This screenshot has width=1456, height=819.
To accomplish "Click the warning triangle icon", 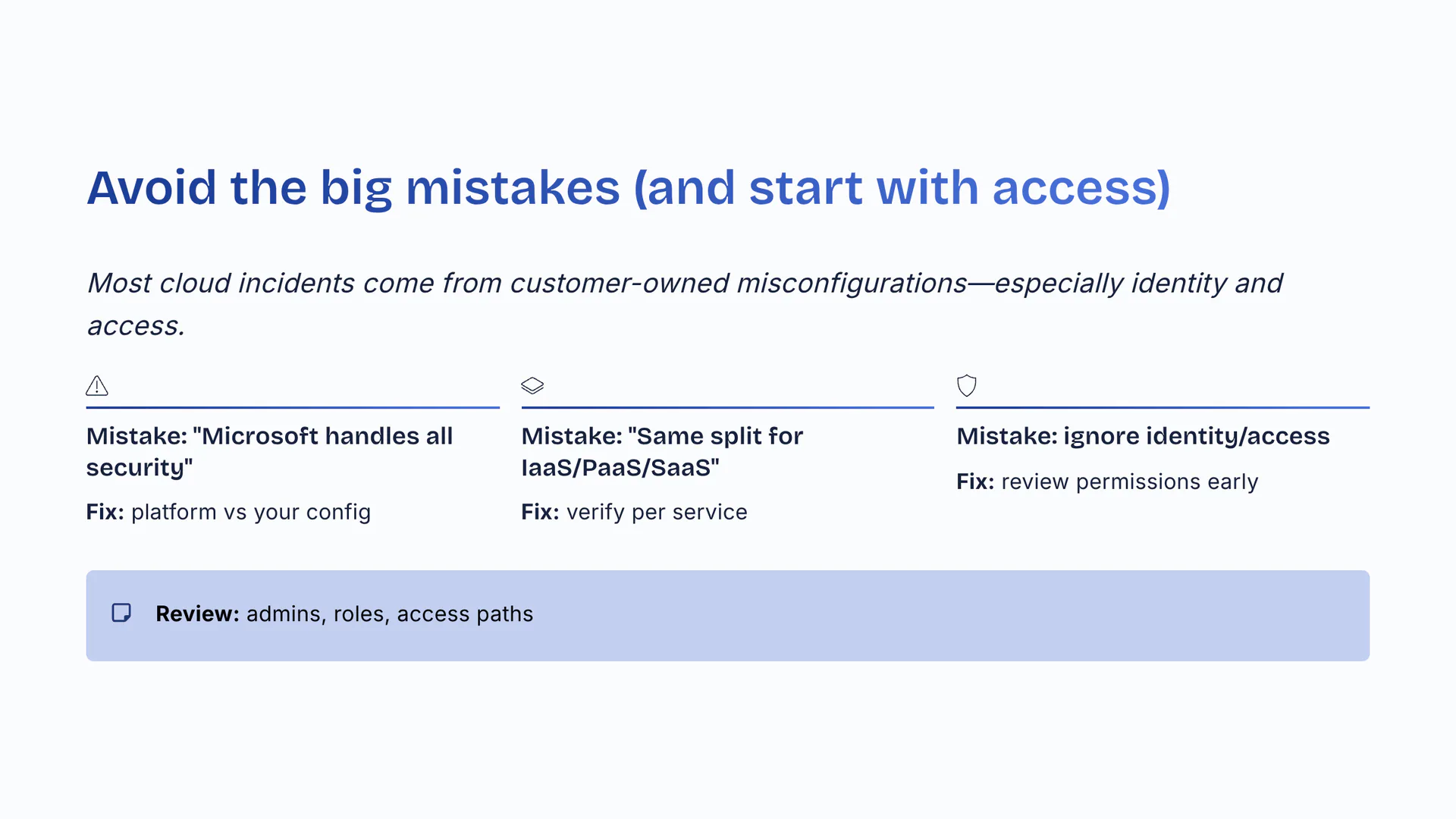I will tap(97, 386).
